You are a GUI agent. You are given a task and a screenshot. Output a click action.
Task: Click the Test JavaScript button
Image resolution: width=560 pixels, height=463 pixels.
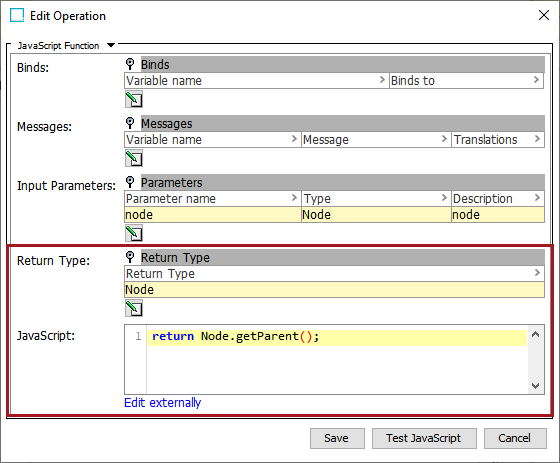coord(424,438)
